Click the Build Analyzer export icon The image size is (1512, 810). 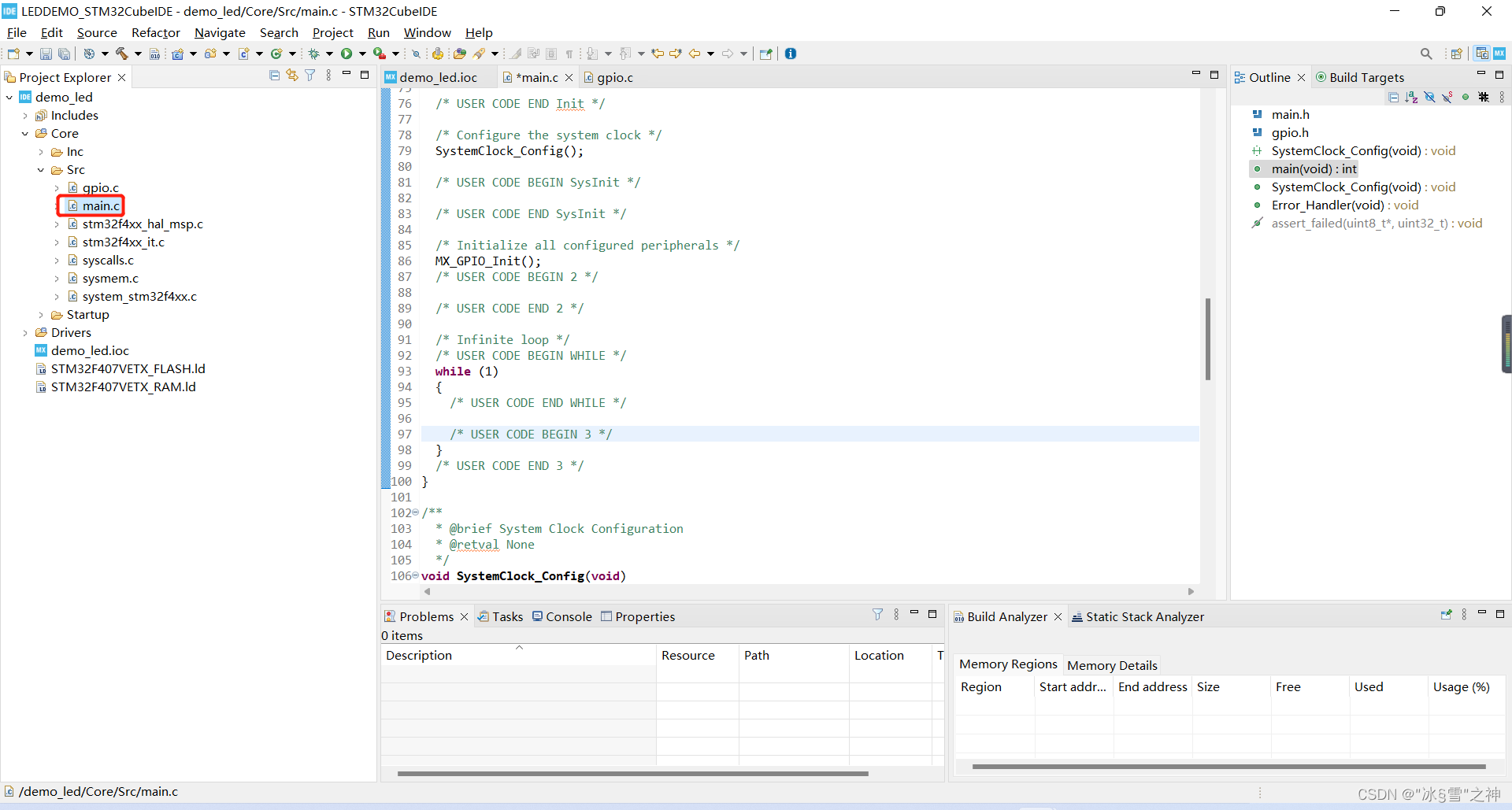[x=1446, y=615]
